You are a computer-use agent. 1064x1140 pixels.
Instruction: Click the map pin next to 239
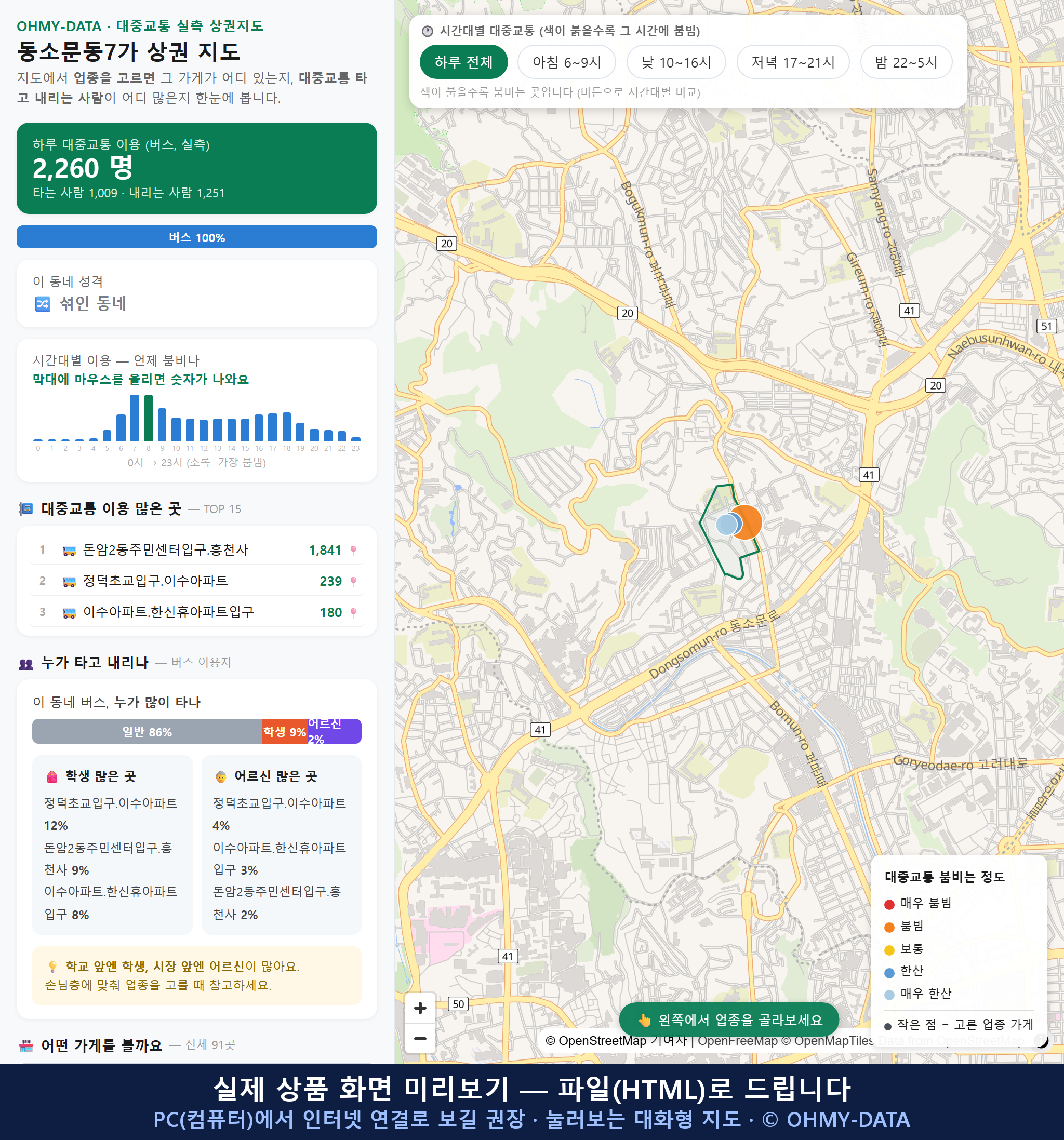click(353, 582)
